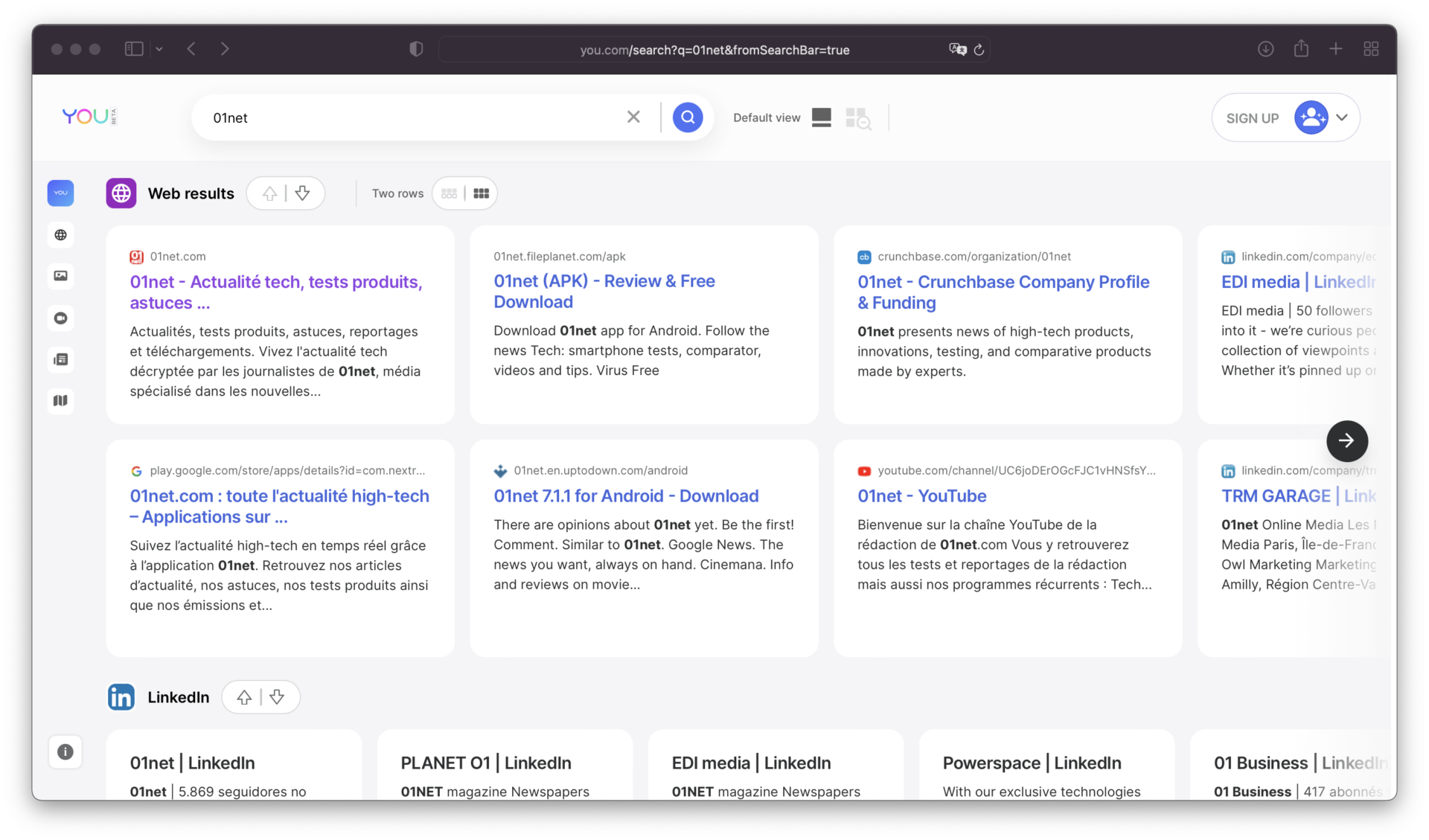The width and height of the screenshot is (1429, 840).
Task: Click the blue search magnifier button
Action: point(687,118)
